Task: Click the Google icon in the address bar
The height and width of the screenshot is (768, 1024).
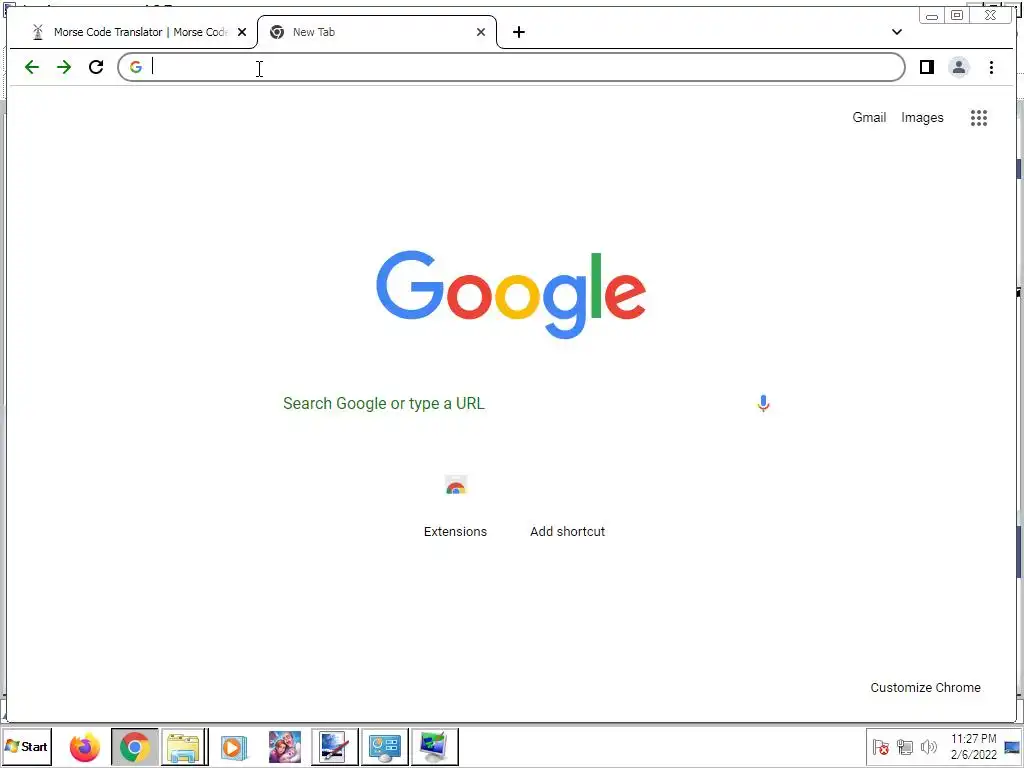Action: [x=136, y=67]
